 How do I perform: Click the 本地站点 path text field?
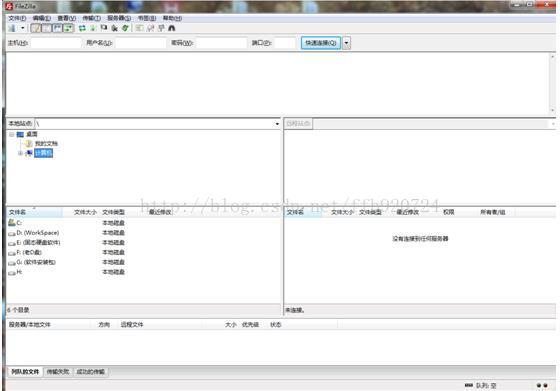tap(154, 124)
